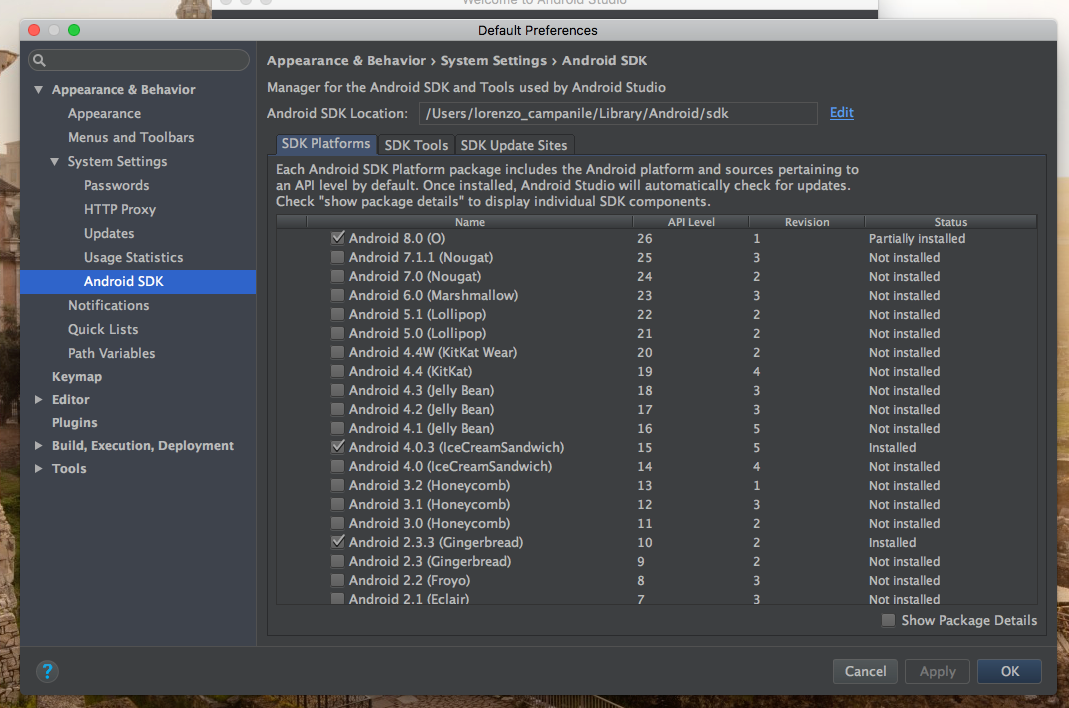Open Notifications settings
1069x708 pixels.
108,306
